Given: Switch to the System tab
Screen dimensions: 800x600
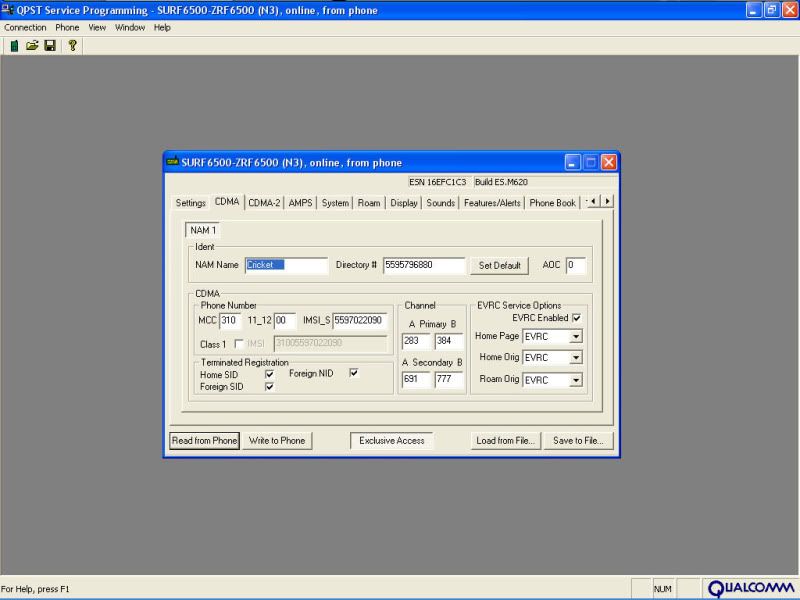Looking at the screenshot, I should 335,203.
